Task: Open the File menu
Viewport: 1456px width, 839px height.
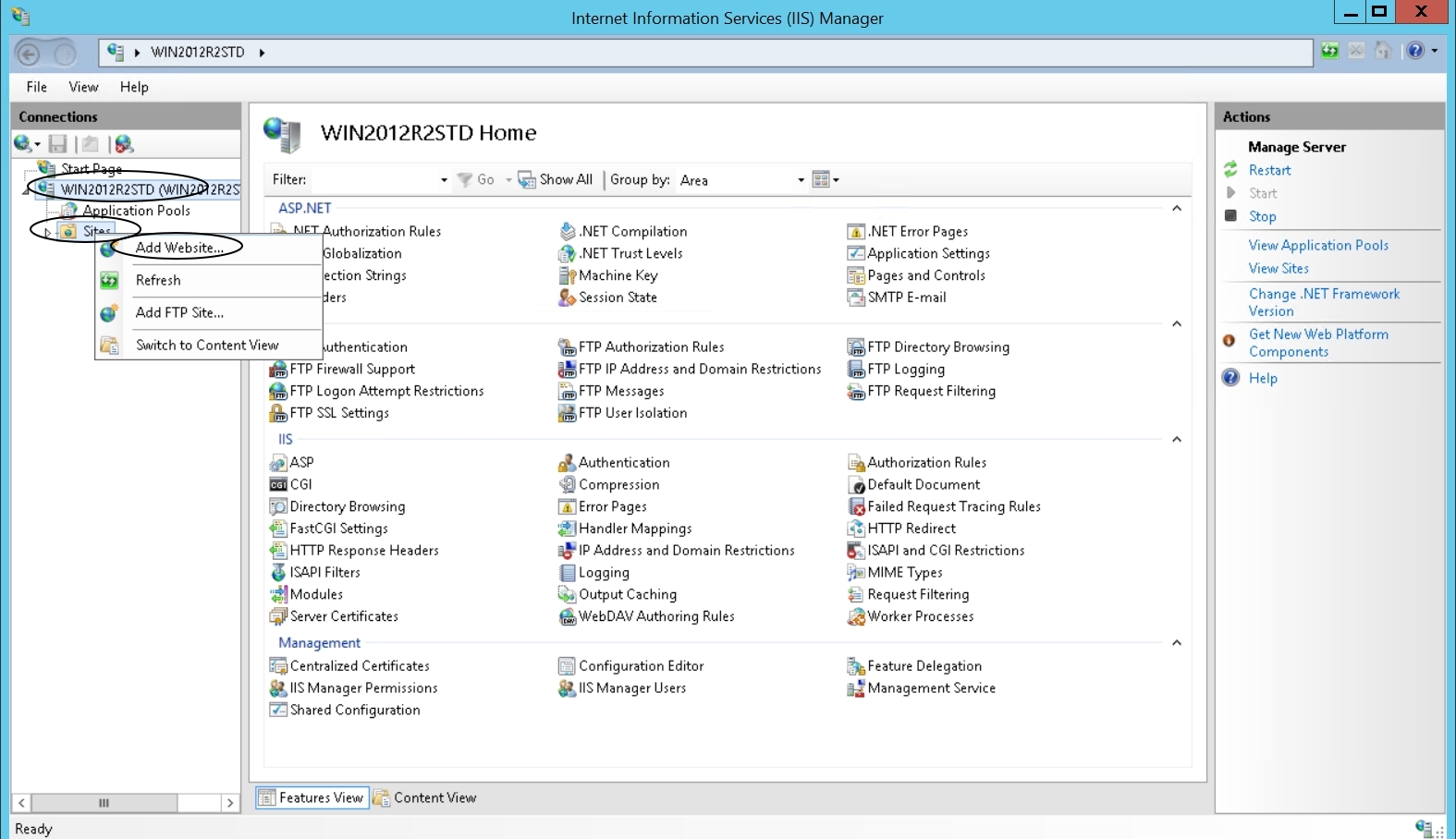Action: 36,87
